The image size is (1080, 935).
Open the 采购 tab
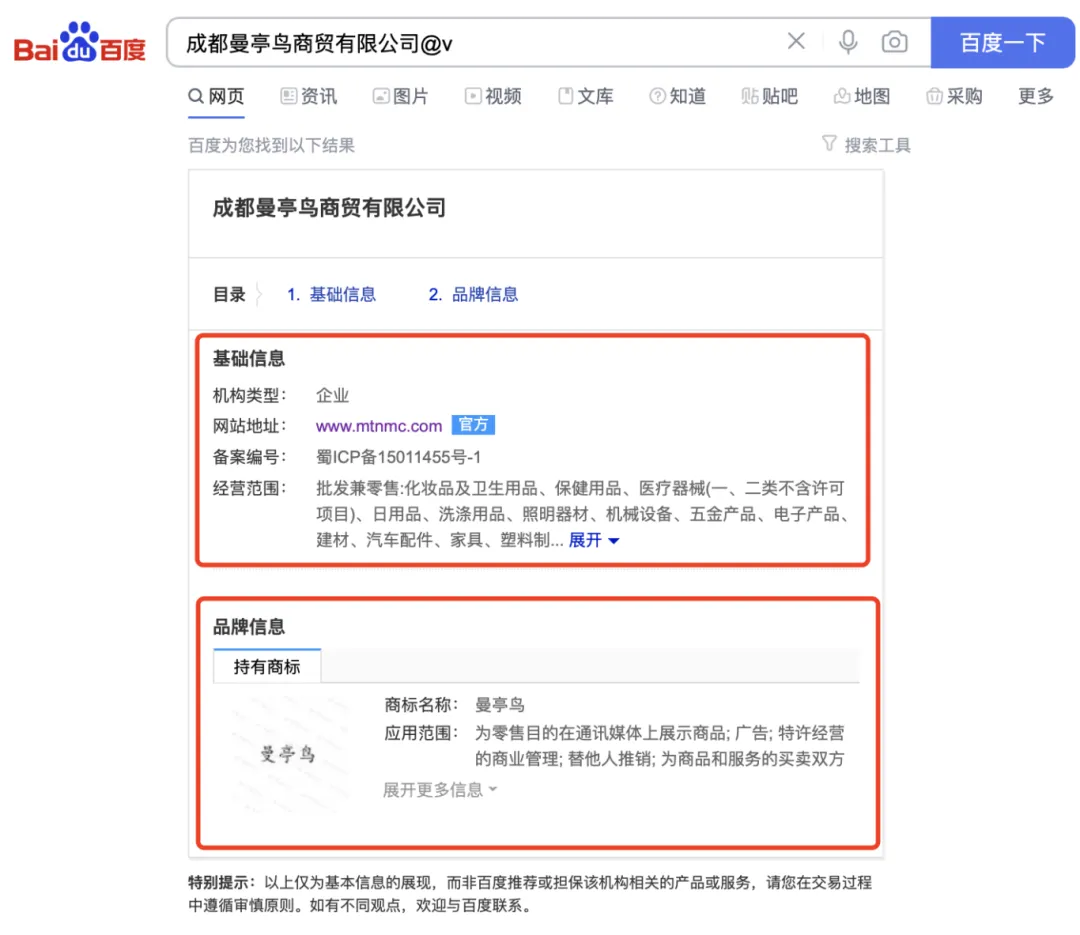point(955,96)
